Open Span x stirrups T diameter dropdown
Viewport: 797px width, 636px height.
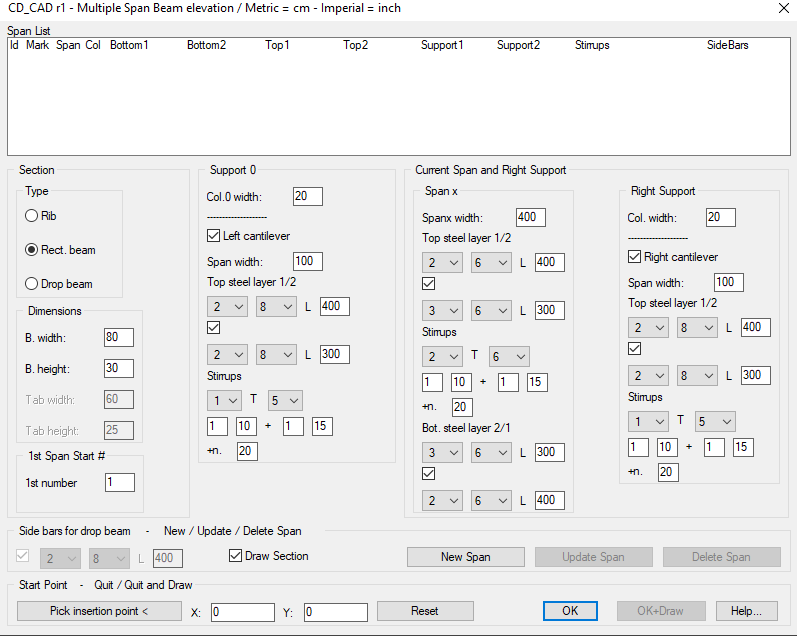508,356
